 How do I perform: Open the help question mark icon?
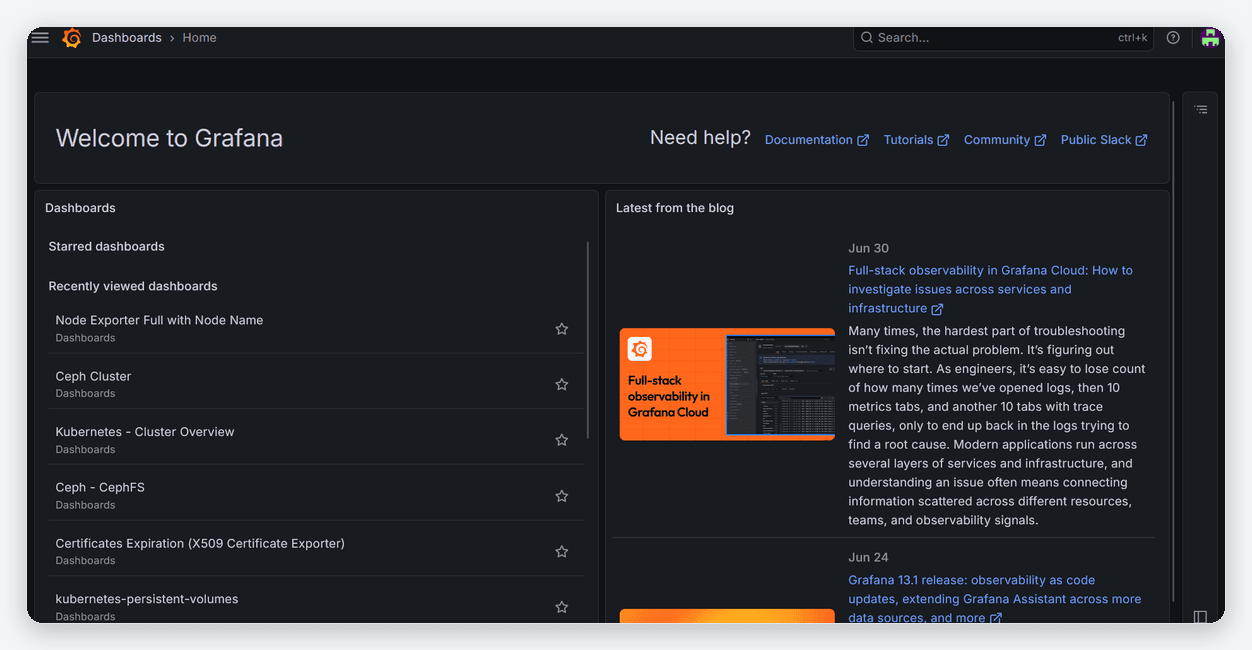coord(1173,38)
